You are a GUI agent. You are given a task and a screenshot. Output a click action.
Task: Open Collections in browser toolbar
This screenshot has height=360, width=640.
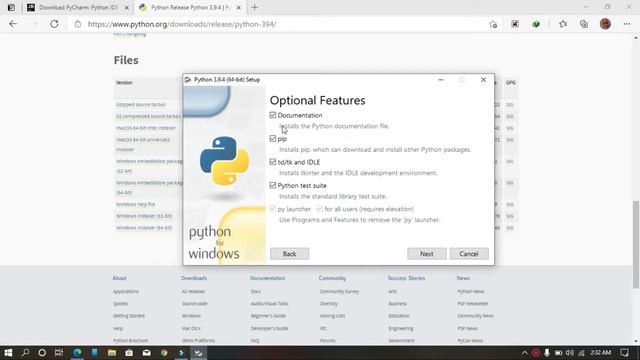click(x=584, y=24)
